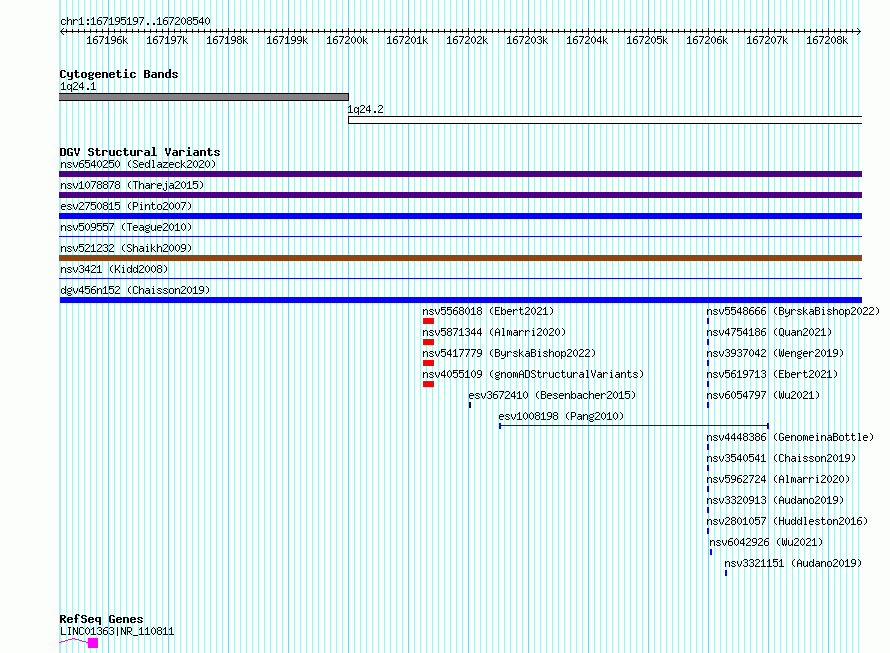Click nsv4448386 (GenomeinaBottle) label
Image resolution: width=890 pixels, height=653 pixels.
pos(790,437)
